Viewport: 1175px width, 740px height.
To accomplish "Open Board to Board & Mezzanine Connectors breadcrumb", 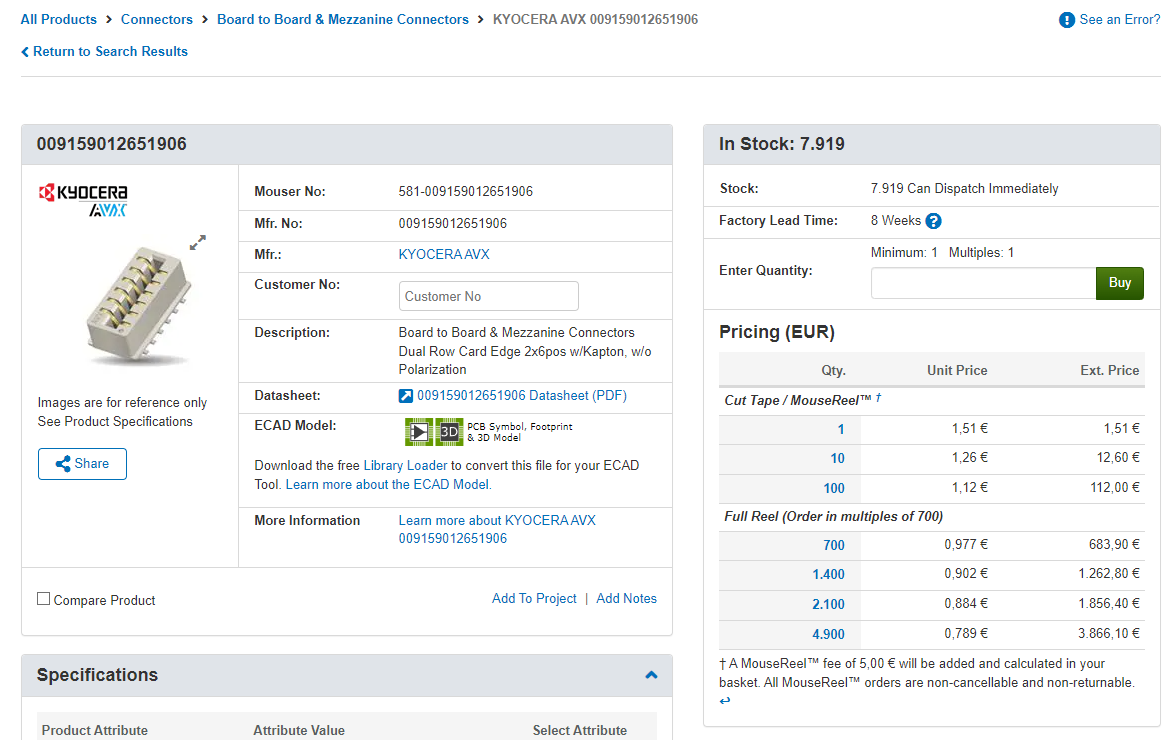I will click(x=342, y=19).
